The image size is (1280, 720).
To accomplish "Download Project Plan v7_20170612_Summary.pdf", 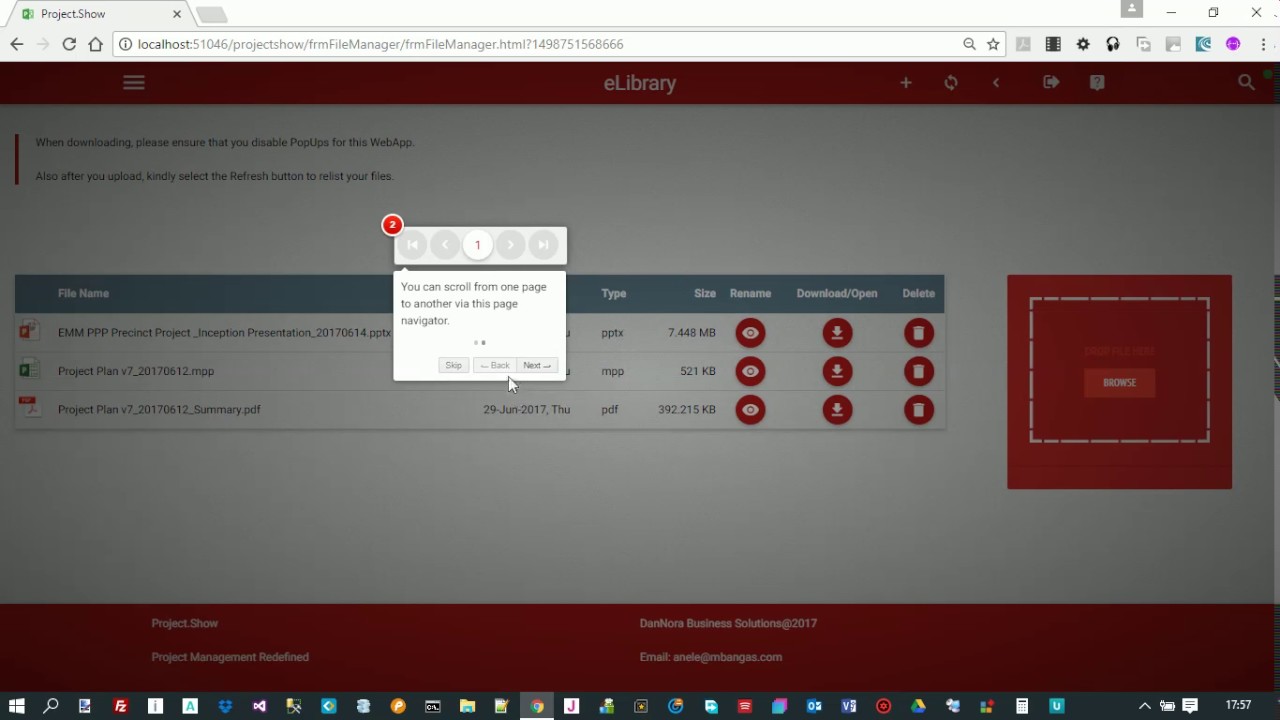I will point(837,409).
